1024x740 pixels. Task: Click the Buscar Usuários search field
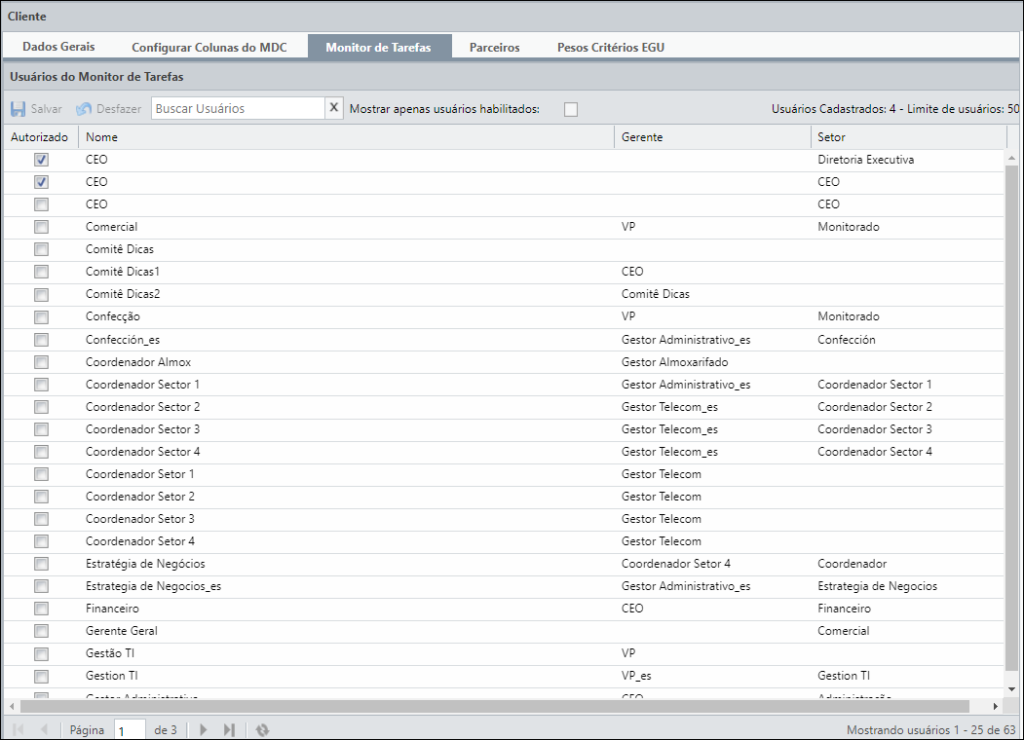(x=238, y=108)
